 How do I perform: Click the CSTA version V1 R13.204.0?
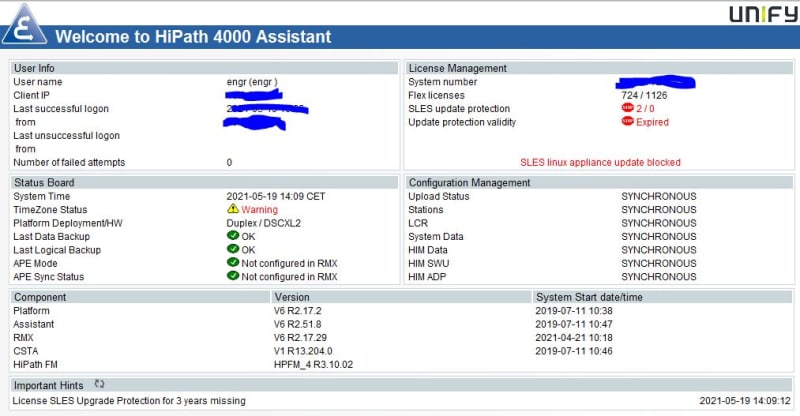[303, 351]
